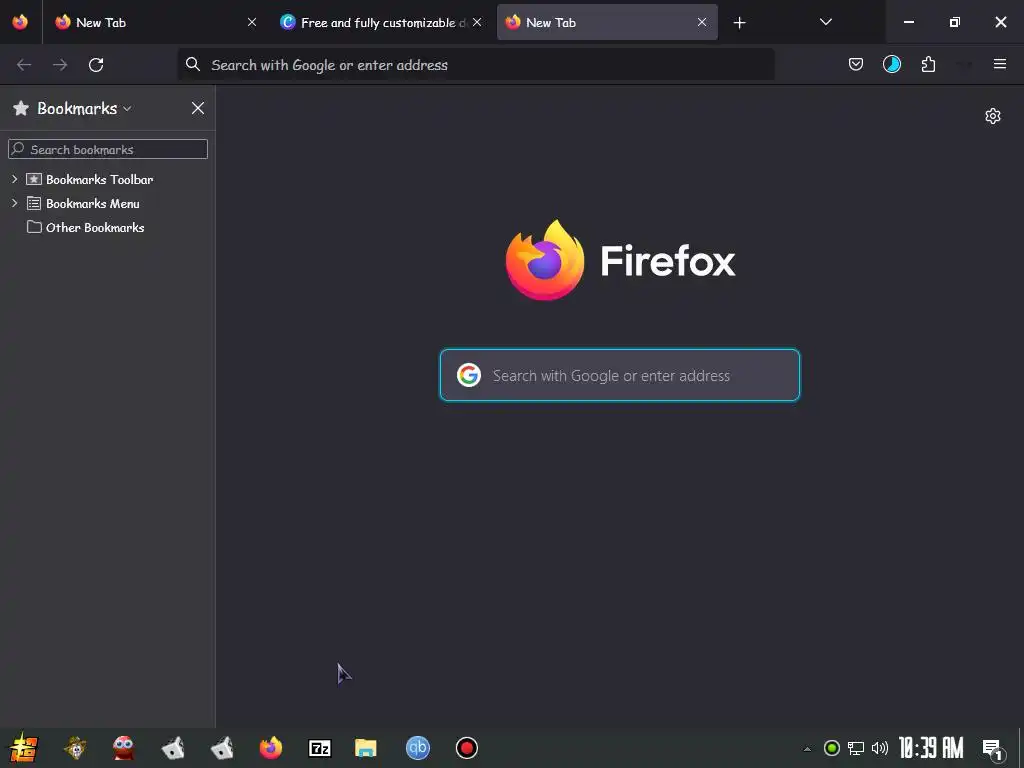Save page to Pocket

tap(856, 64)
